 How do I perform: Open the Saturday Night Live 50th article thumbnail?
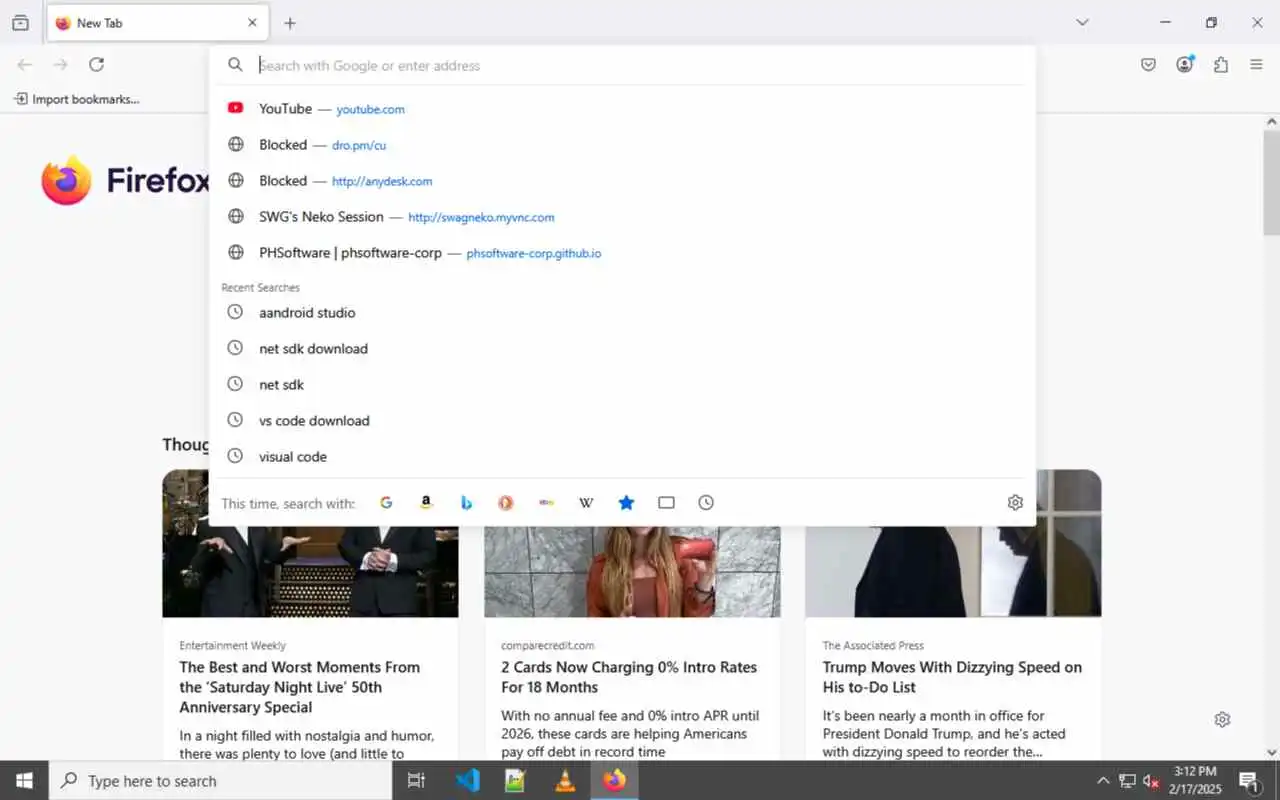pos(310,571)
